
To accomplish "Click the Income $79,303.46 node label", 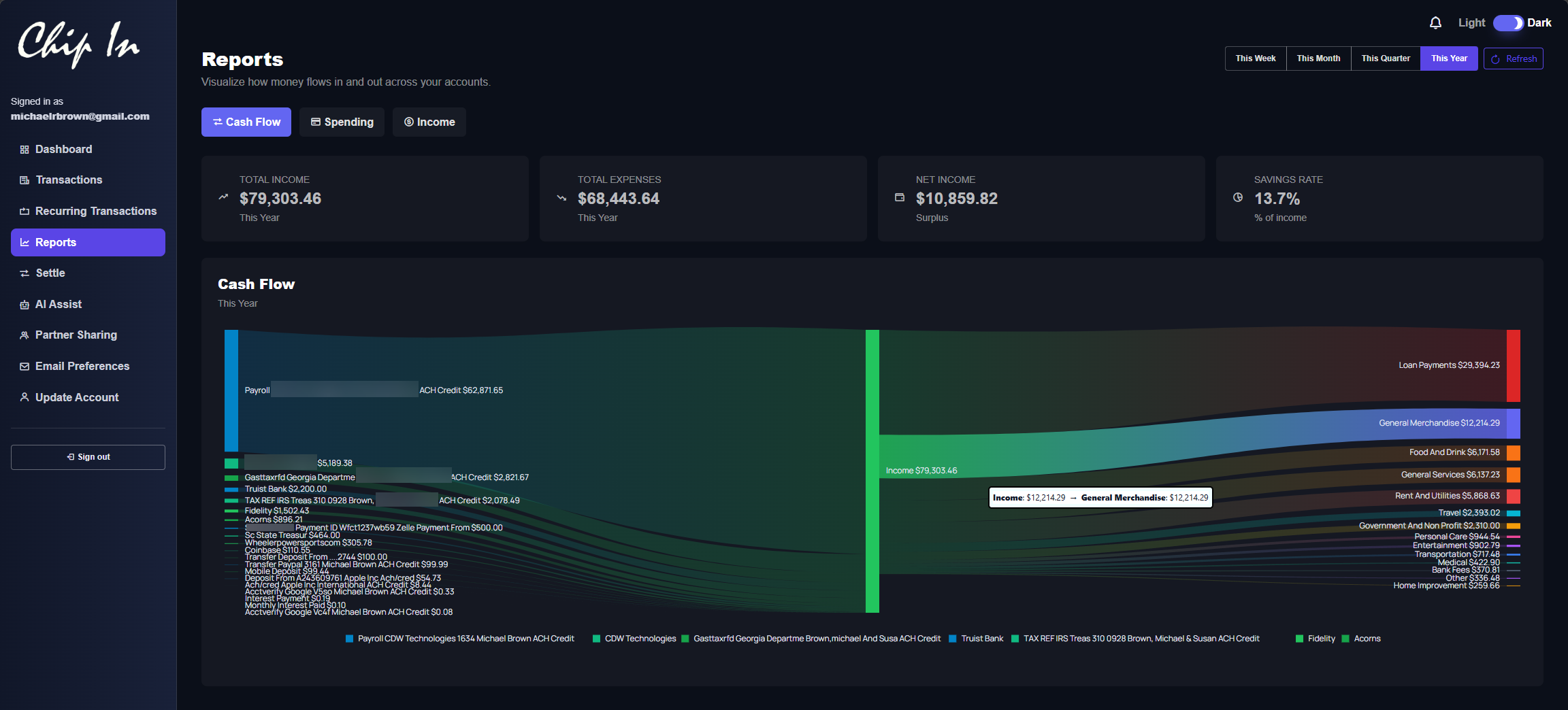I will tap(921, 471).
